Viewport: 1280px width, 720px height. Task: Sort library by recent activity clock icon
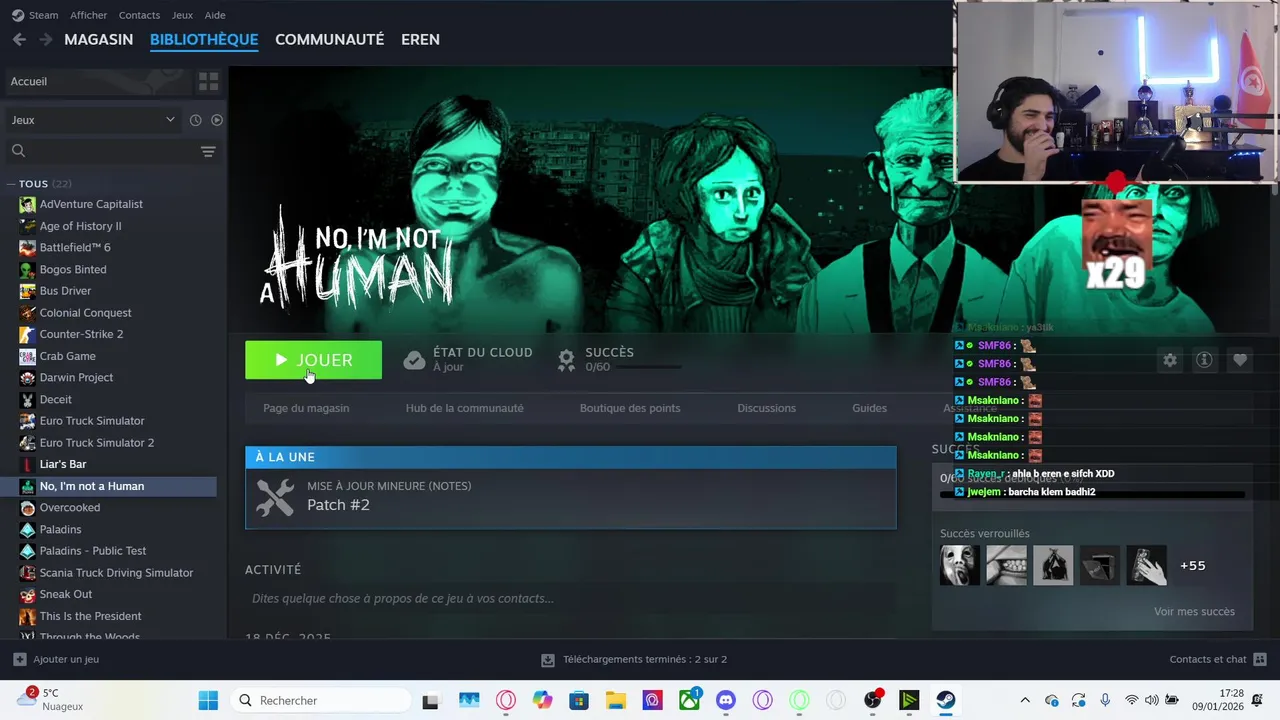point(195,120)
